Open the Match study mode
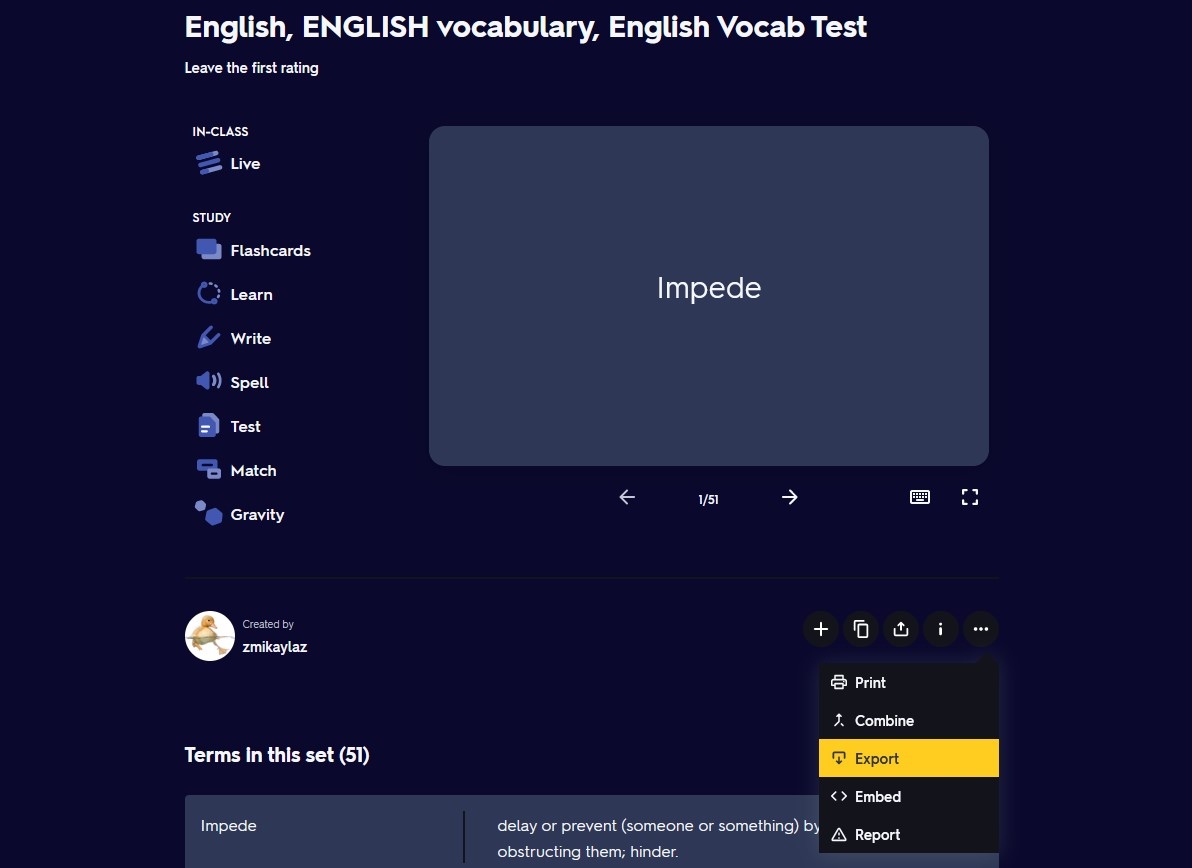1192x868 pixels. [253, 470]
